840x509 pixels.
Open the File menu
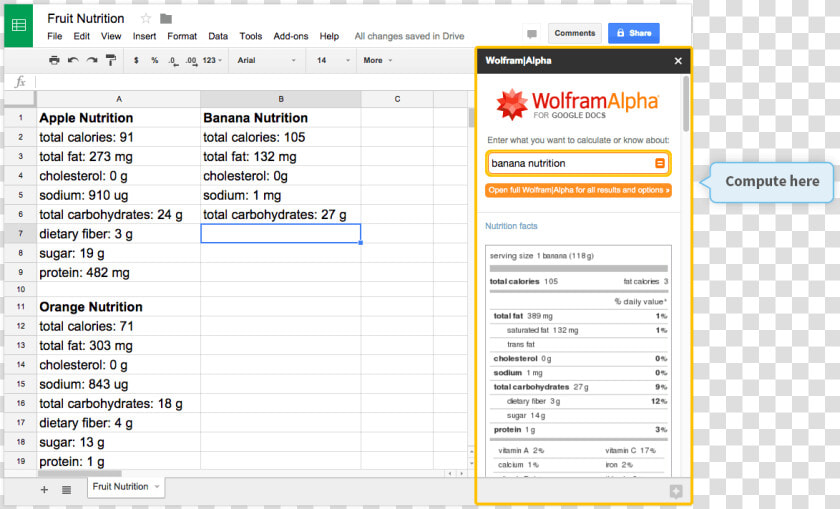(x=55, y=36)
